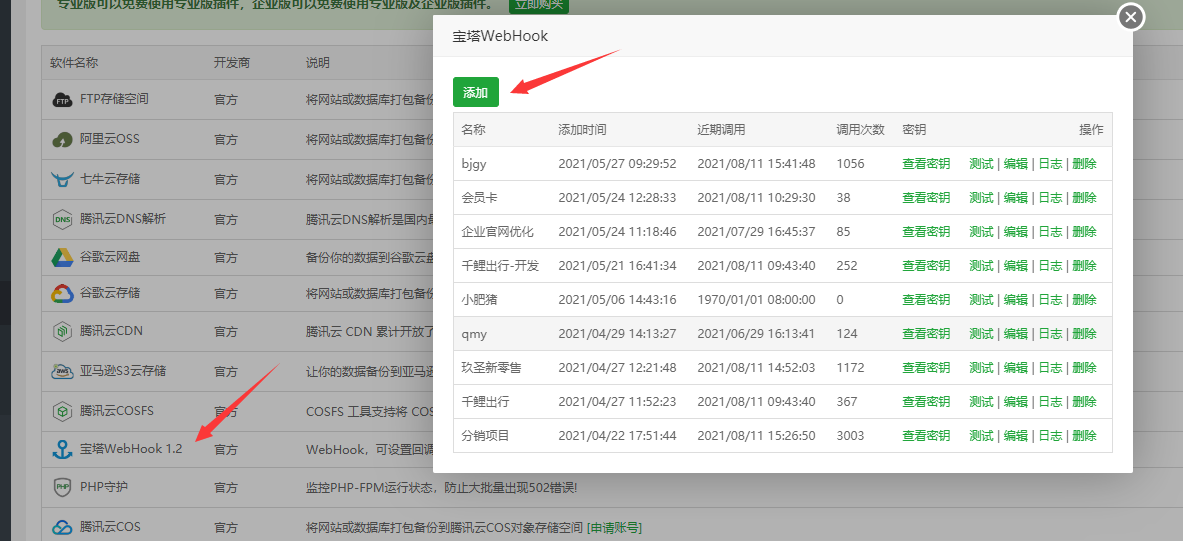1183x541 pixels.
Task: Open the log for 小肥猪
Action: (x=1050, y=300)
